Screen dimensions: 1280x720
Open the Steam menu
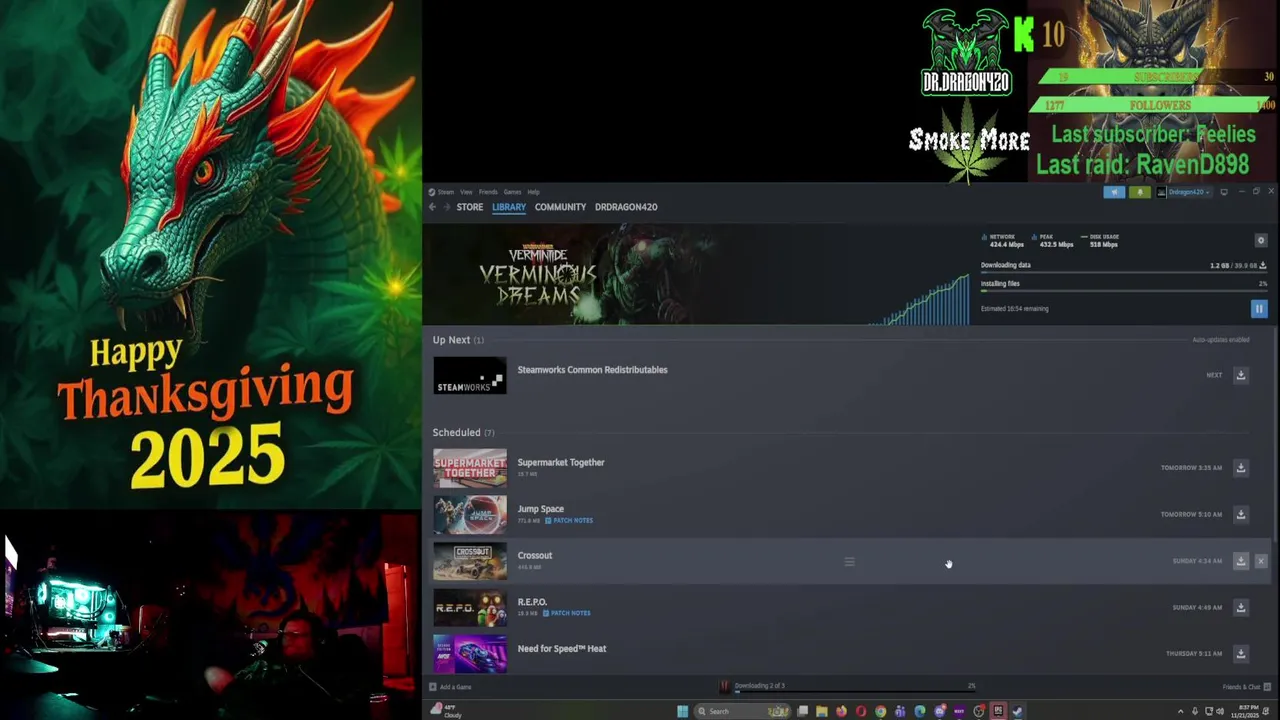click(x=441, y=192)
